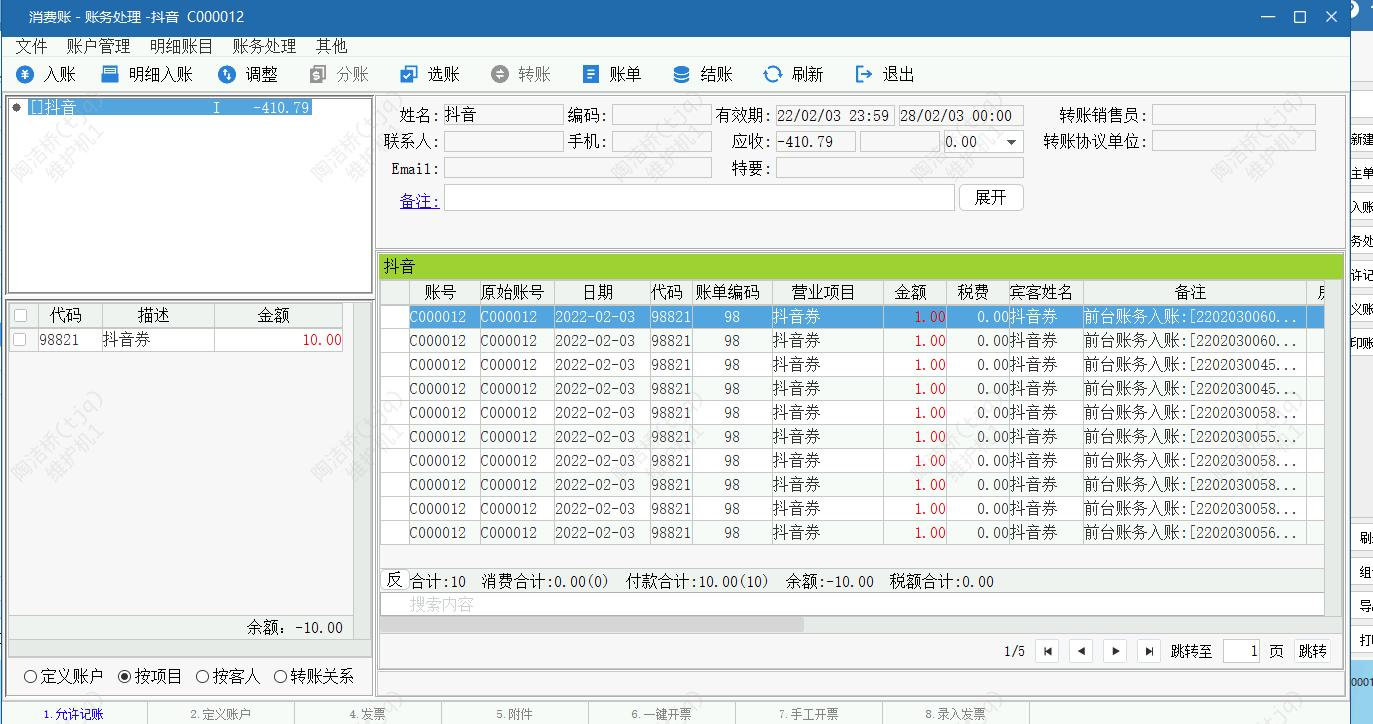This screenshot has width=1373, height=724.
Task: Click the 反 invert selection button
Action: [x=394, y=580]
